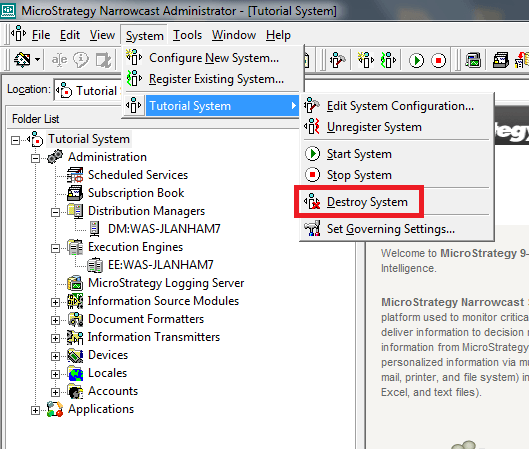Viewport: 529px width, 449px height.
Task: Click the register existing system toolbar icon
Action: (388, 61)
